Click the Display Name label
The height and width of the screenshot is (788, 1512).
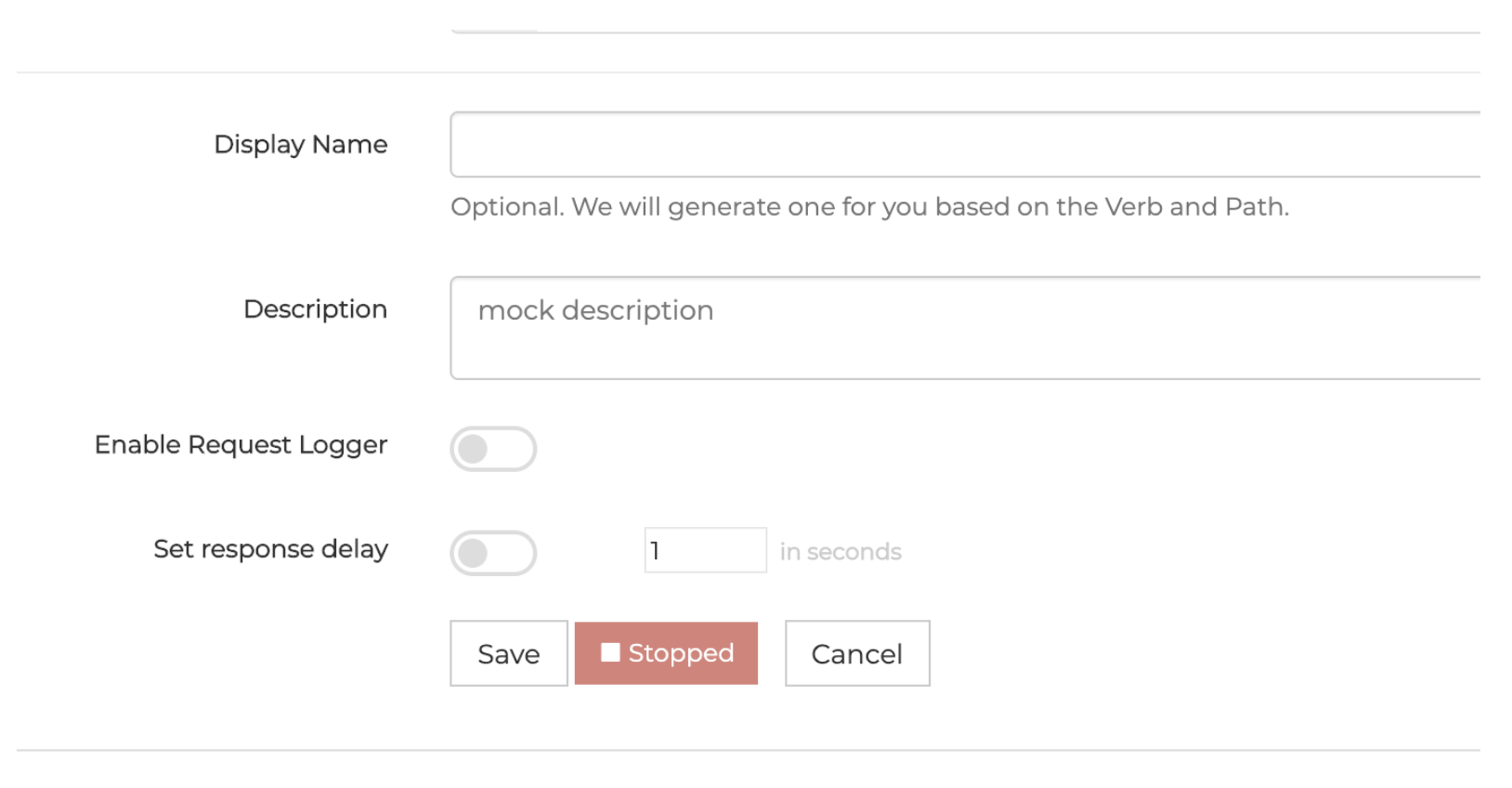pyautogui.click(x=300, y=145)
